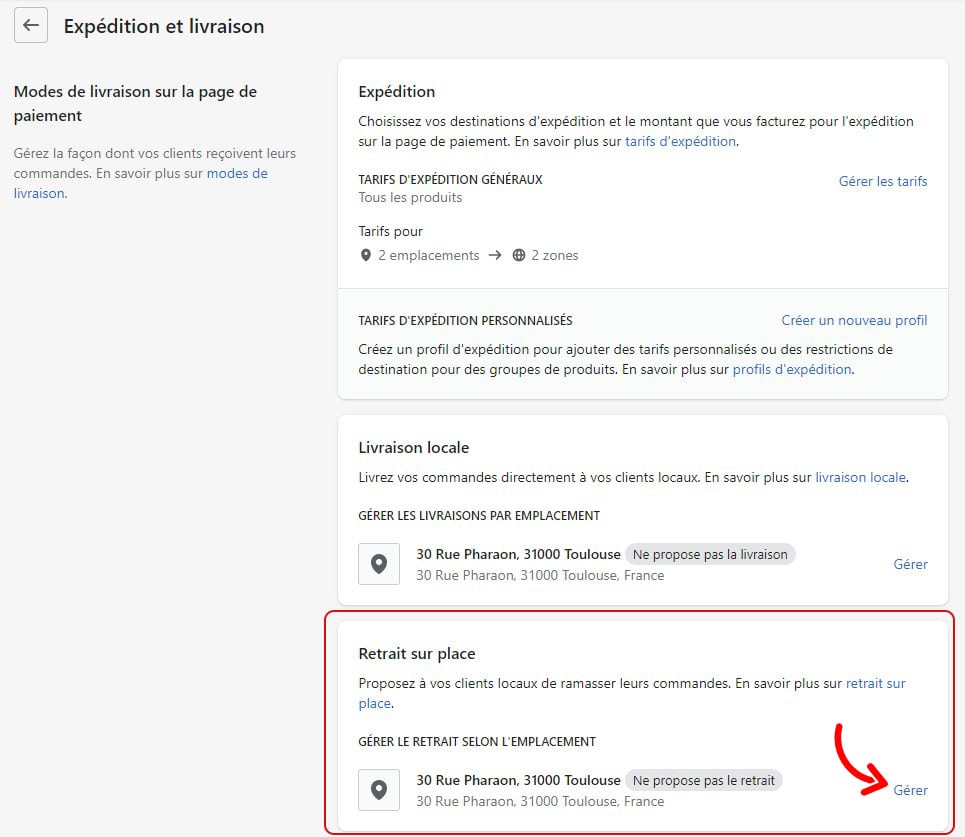Screen dimensions: 965x837
Task: Select Créer un nouveau profil
Action: (854, 320)
